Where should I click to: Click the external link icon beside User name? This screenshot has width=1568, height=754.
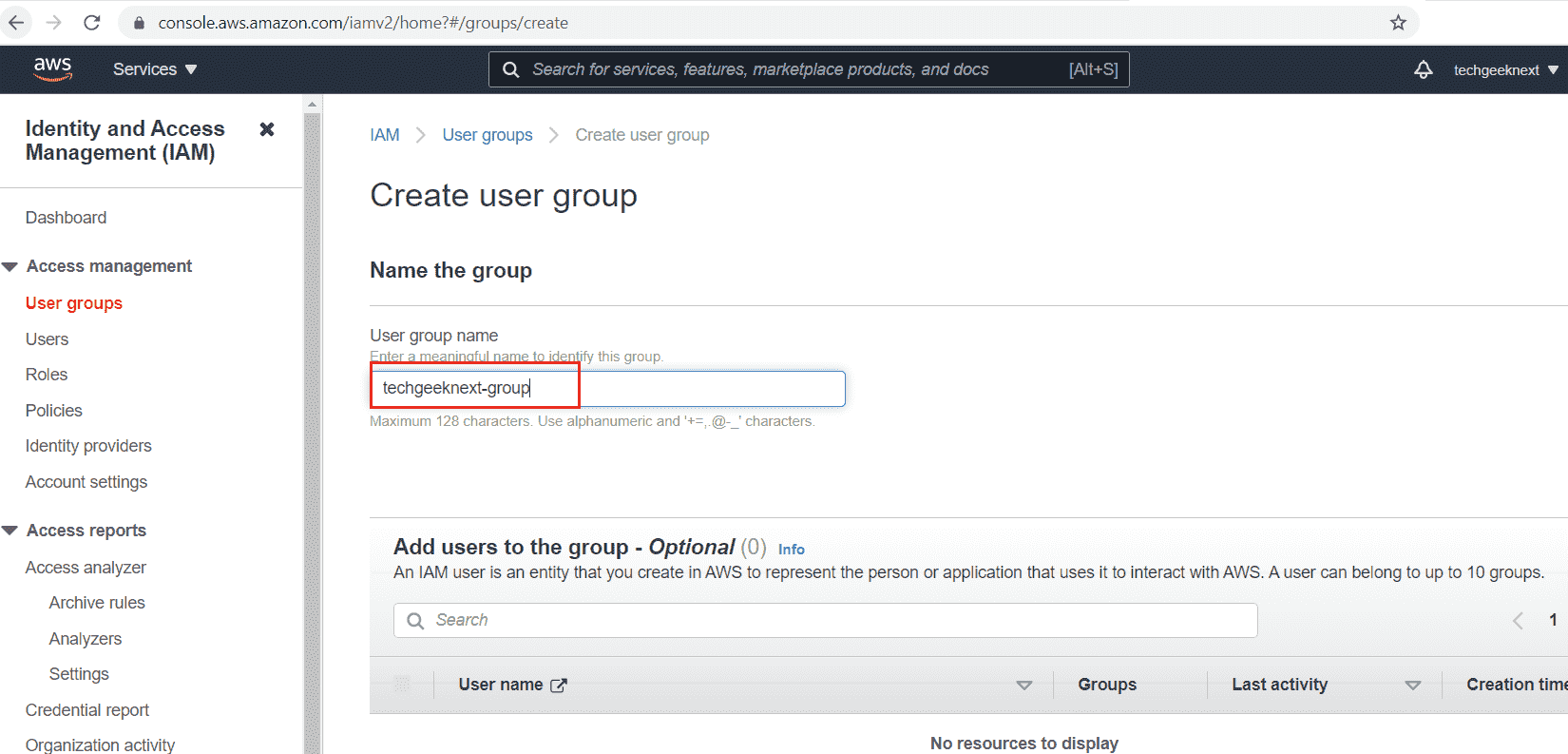(x=559, y=685)
